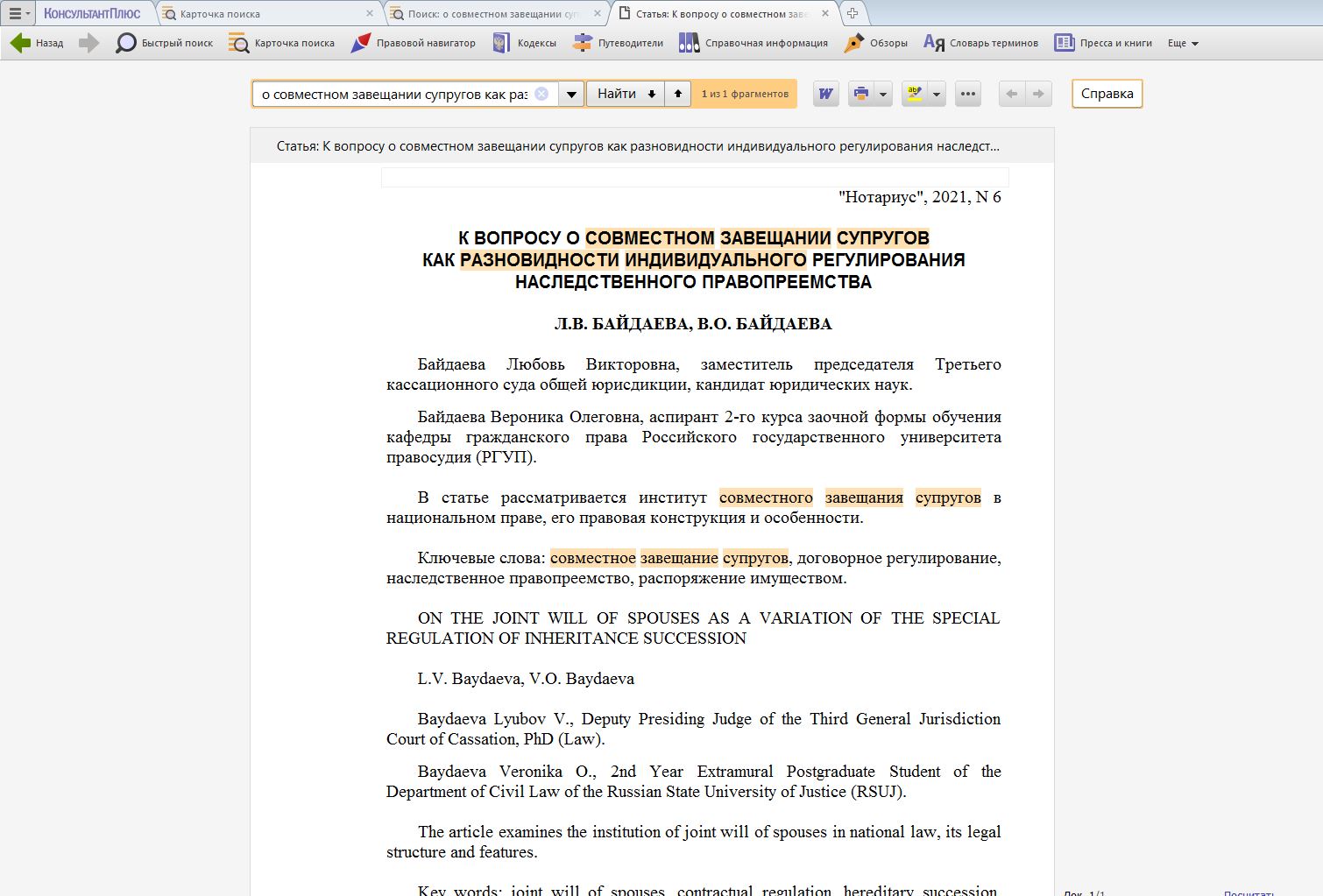The width and height of the screenshot is (1323, 896).
Task: Click the green Назад back arrow
Action: (21, 43)
